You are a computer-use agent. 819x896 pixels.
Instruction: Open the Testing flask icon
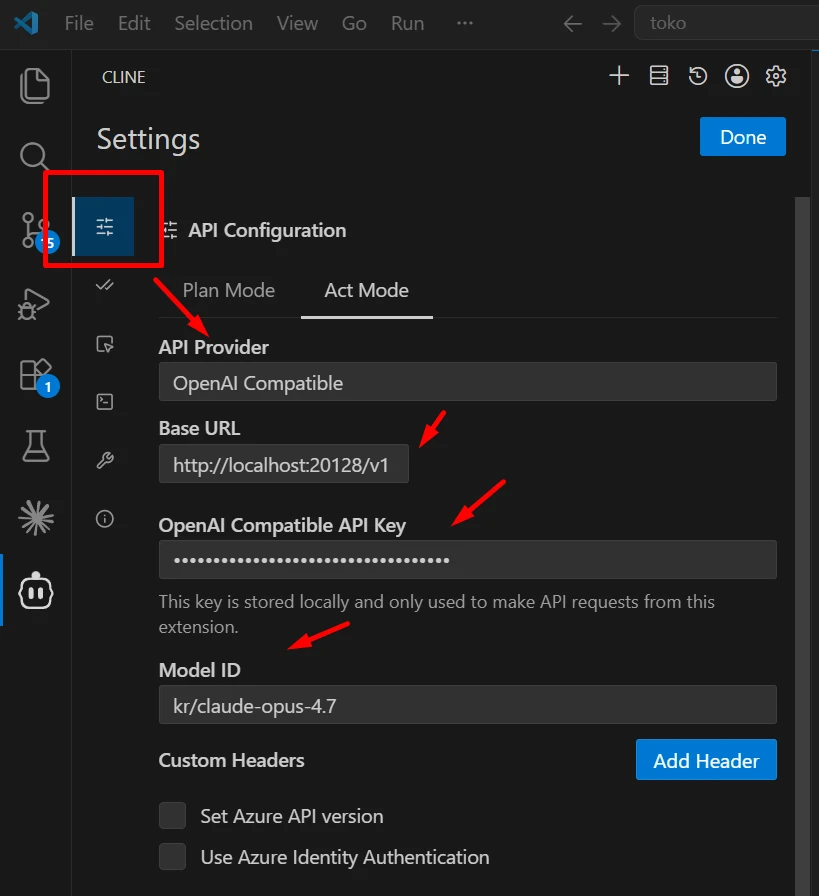coord(35,446)
